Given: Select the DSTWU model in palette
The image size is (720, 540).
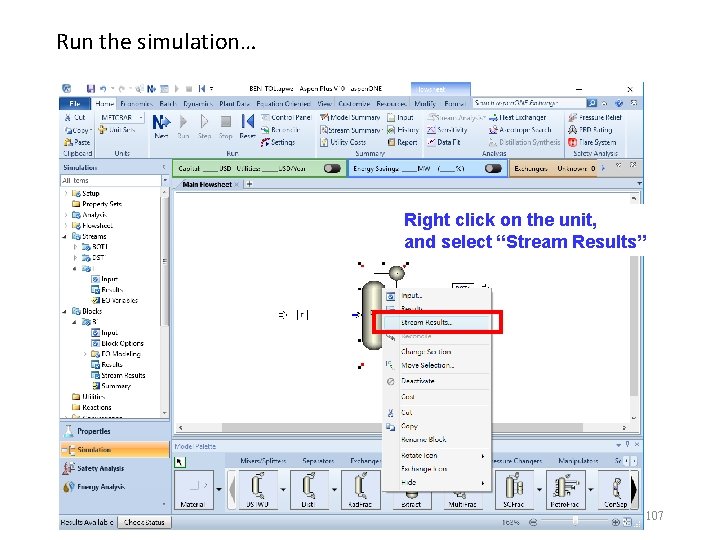Looking at the screenshot, I should [x=257, y=489].
